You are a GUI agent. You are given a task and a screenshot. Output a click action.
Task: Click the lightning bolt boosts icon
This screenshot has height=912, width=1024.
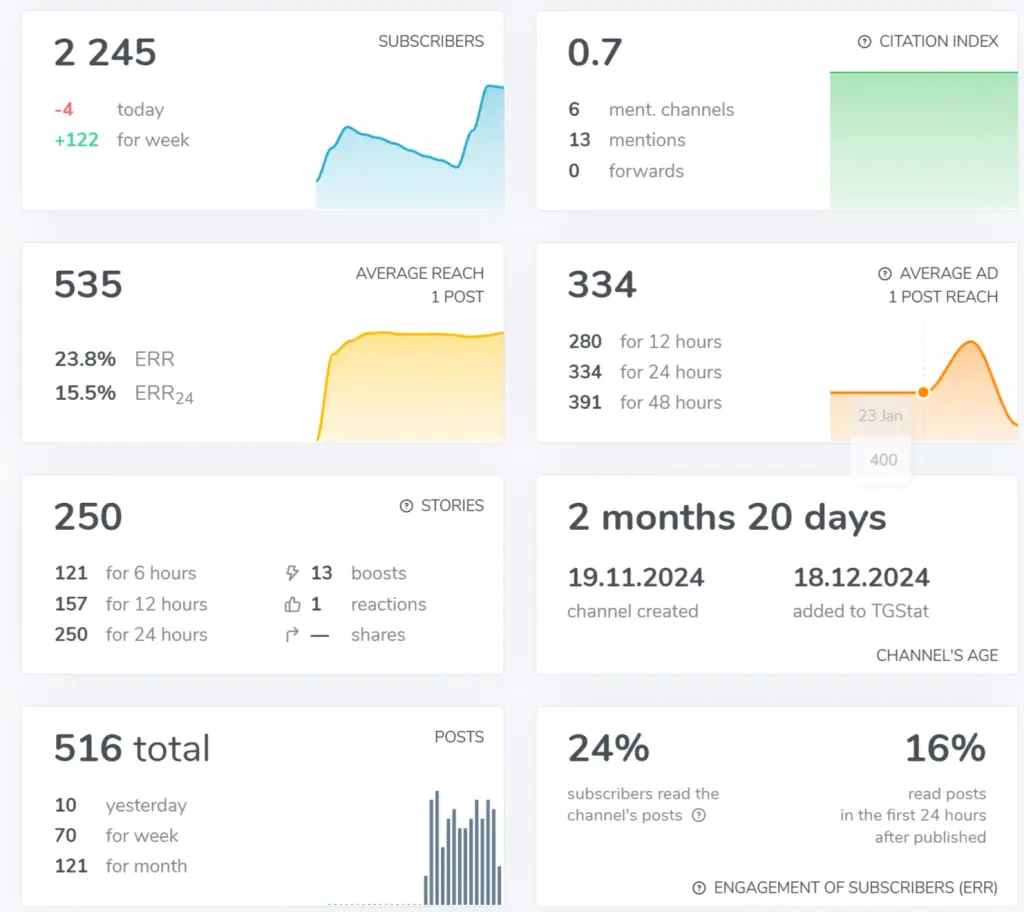coord(292,573)
